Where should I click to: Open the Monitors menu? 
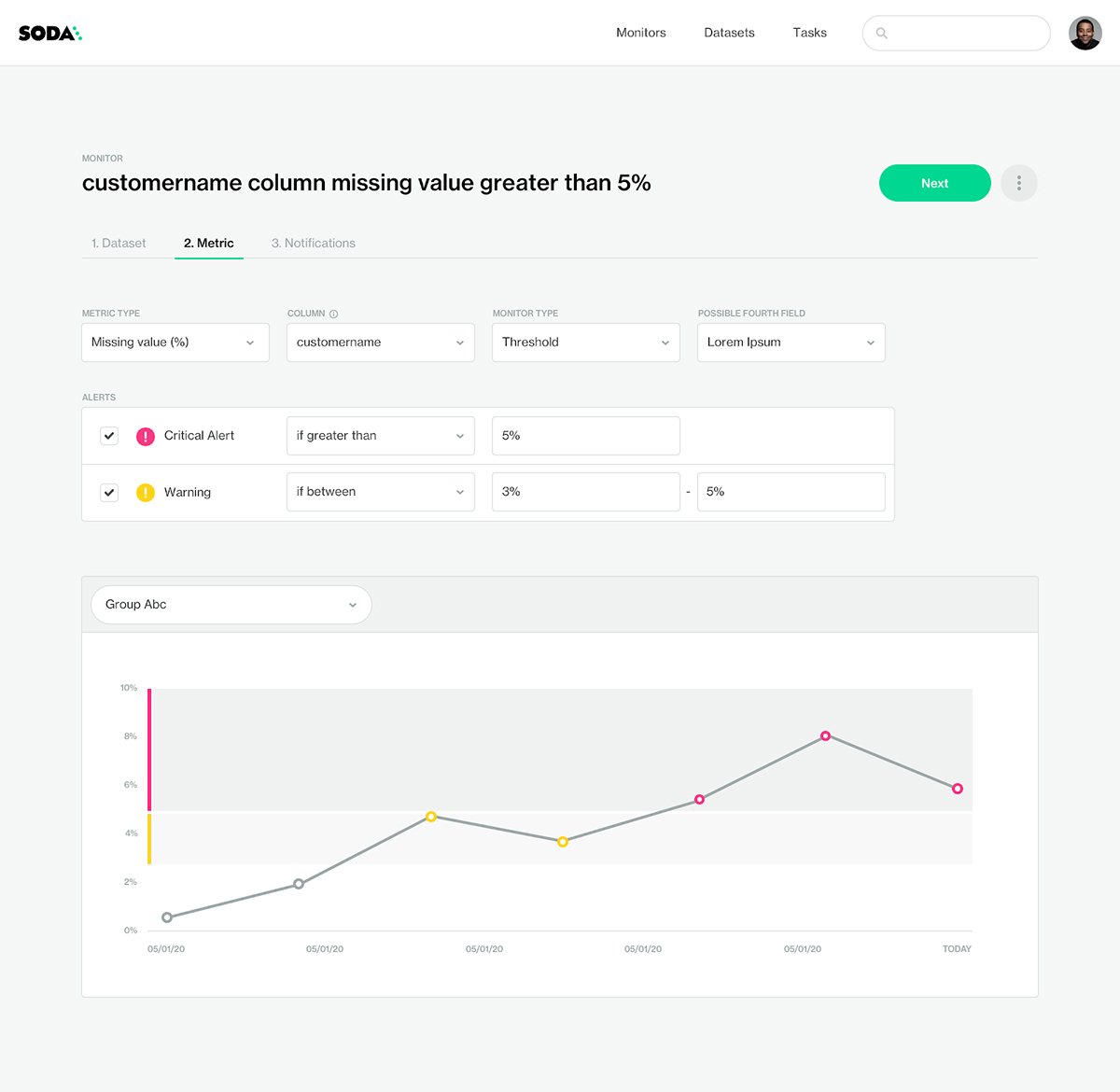pyautogui.click(x=640, y=32)
